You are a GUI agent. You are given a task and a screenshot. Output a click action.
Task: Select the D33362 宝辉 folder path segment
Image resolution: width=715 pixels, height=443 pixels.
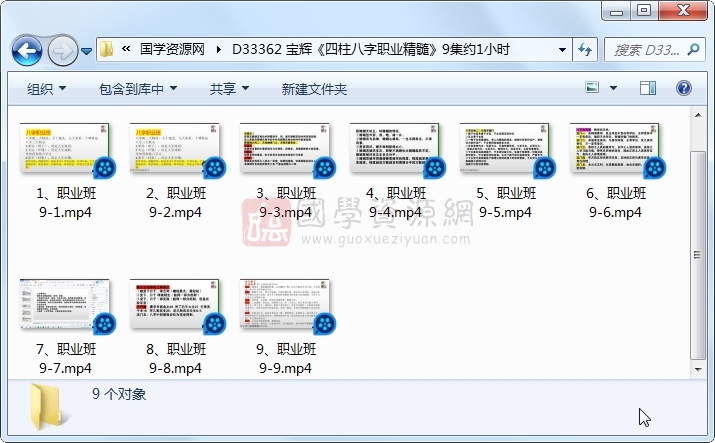371,49
